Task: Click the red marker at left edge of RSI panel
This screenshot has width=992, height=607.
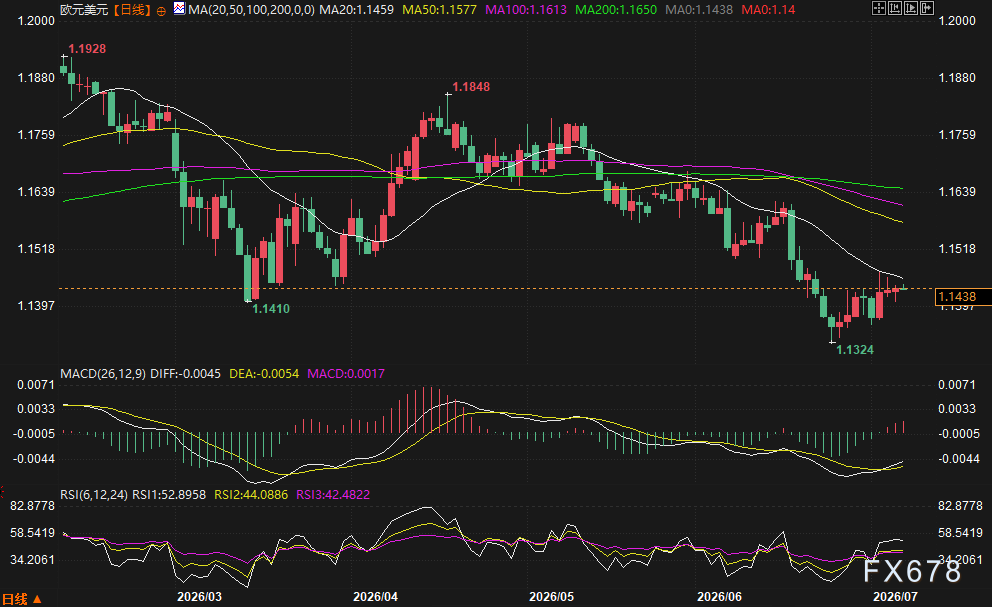Action: (x=2, y=491)
